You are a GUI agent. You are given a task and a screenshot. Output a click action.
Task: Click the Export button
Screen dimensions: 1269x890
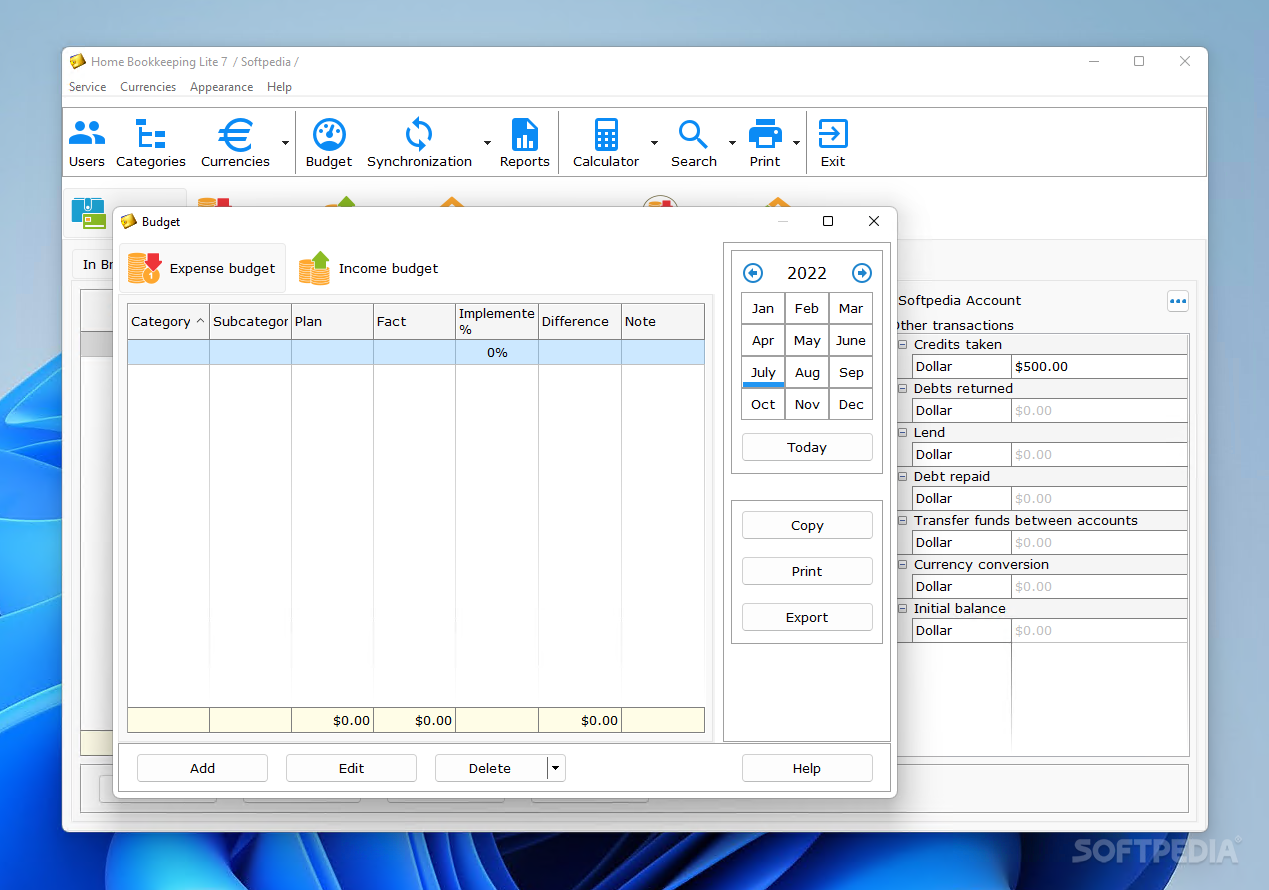click(x=807, y=617)
